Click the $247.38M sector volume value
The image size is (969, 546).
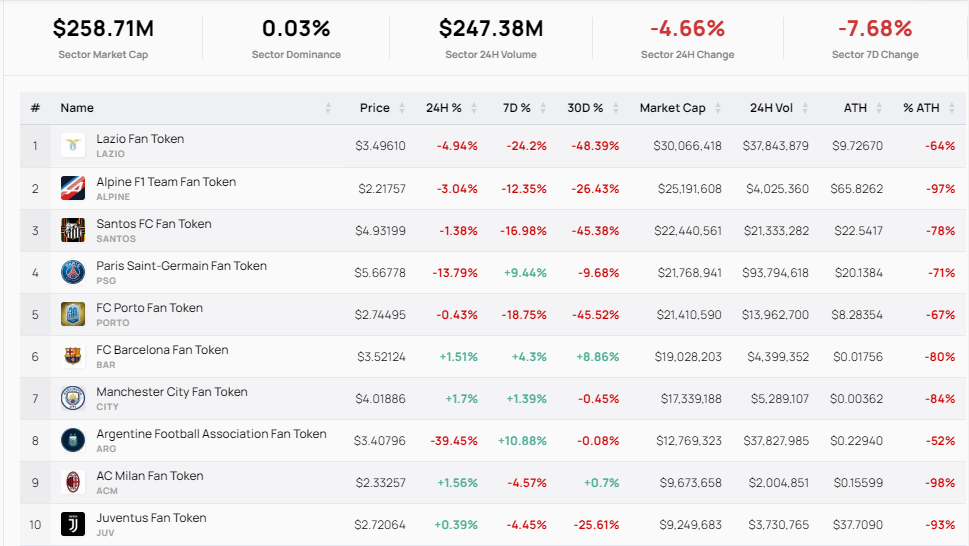point(491,28)
